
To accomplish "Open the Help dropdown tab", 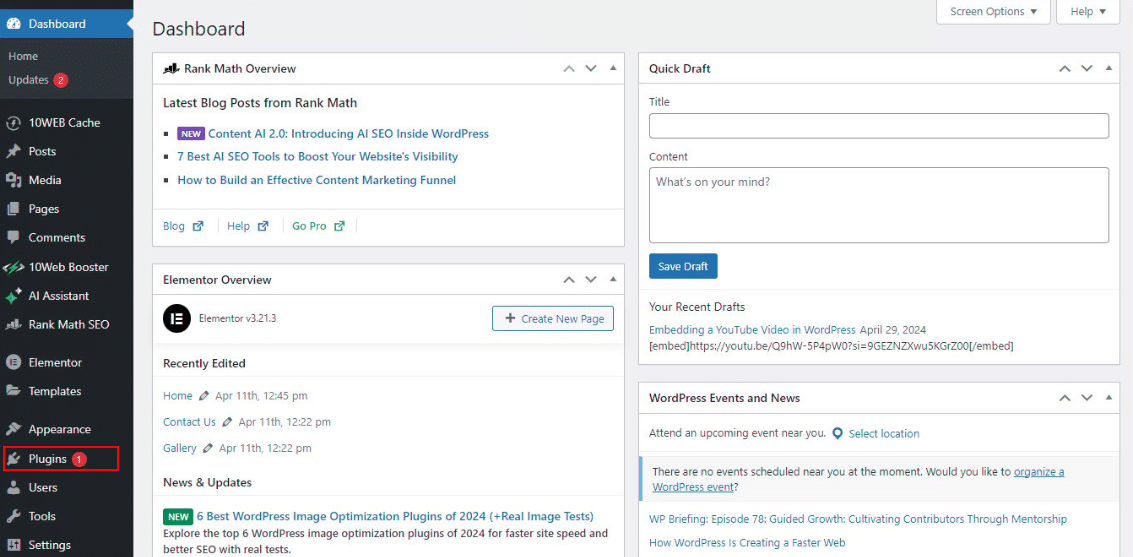I will 1088,12.
